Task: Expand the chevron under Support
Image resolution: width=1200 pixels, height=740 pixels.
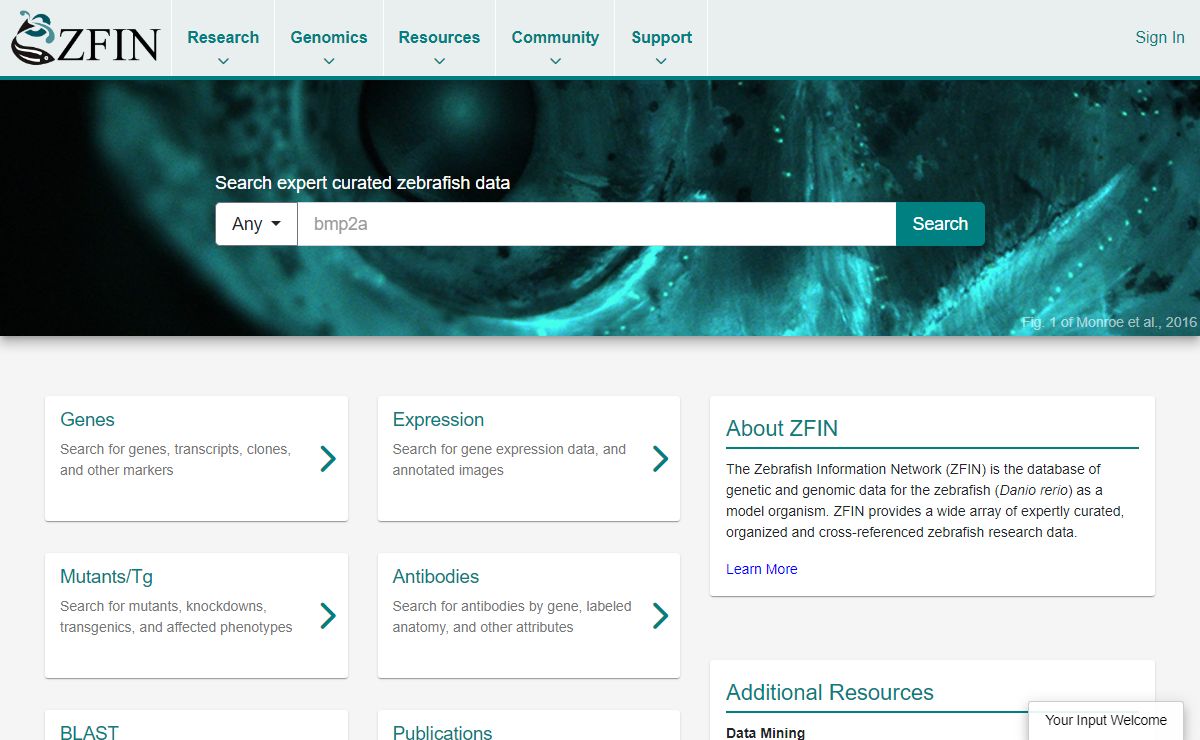Action: [x=661, y=61]
